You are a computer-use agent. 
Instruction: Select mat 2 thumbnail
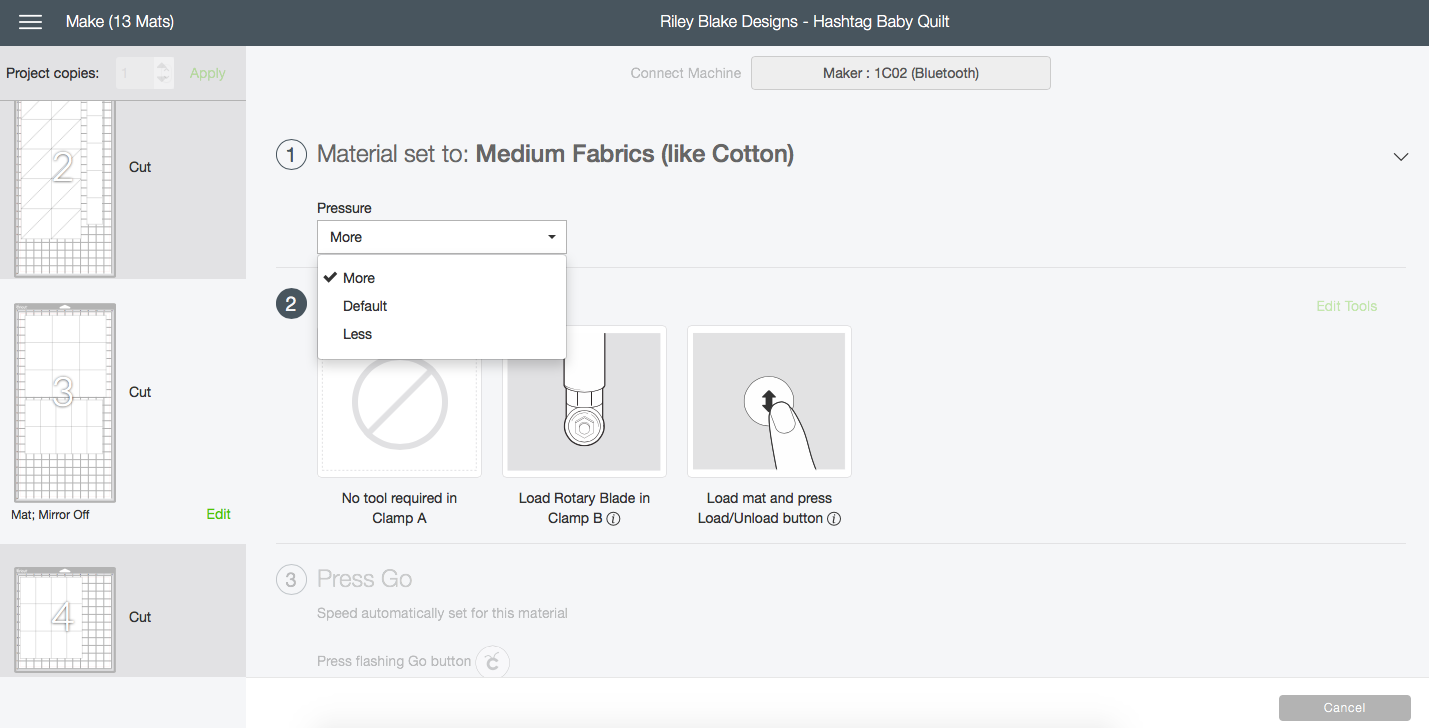[x=64, y=188]
